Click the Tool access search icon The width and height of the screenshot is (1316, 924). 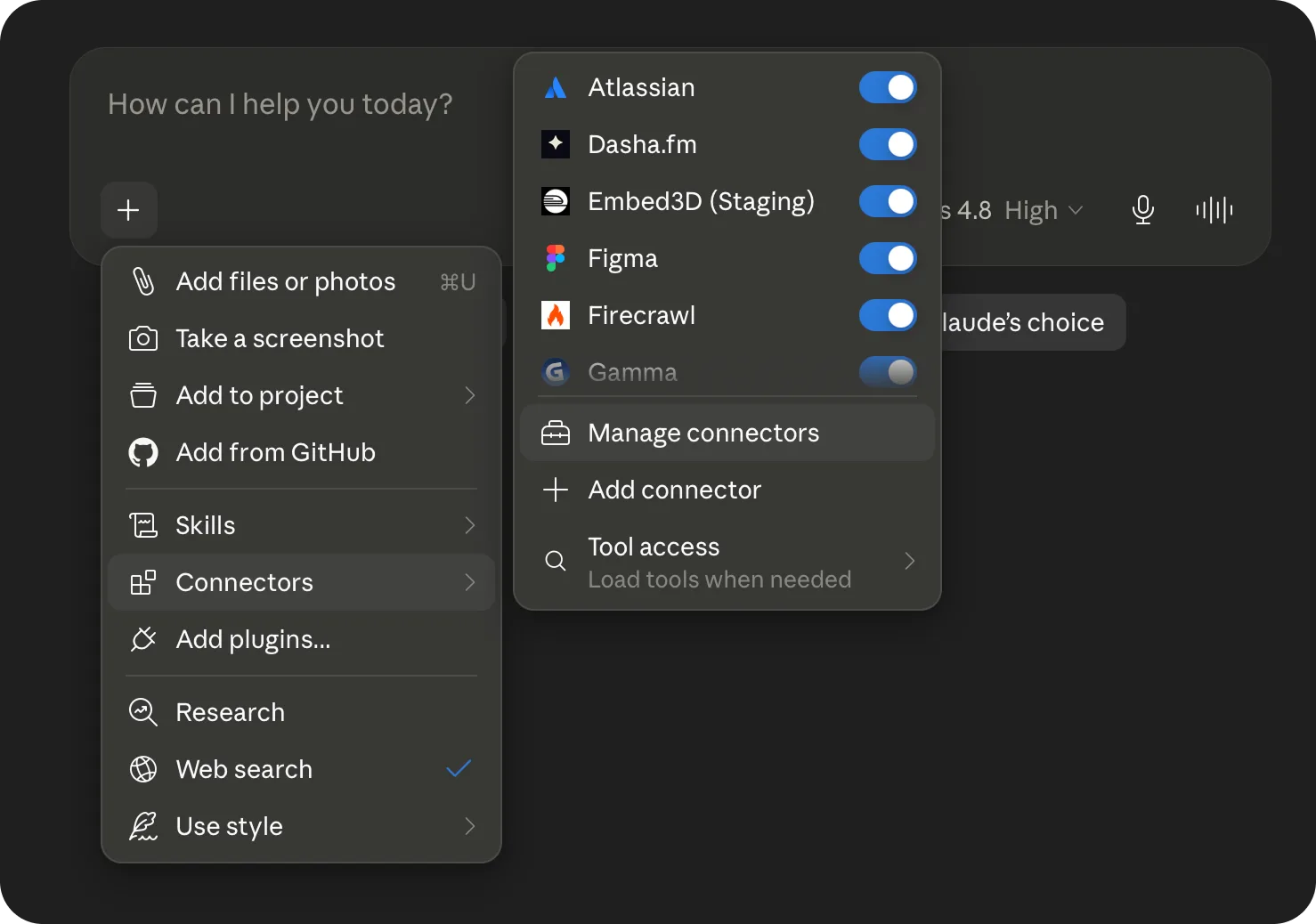pos(556,561)
